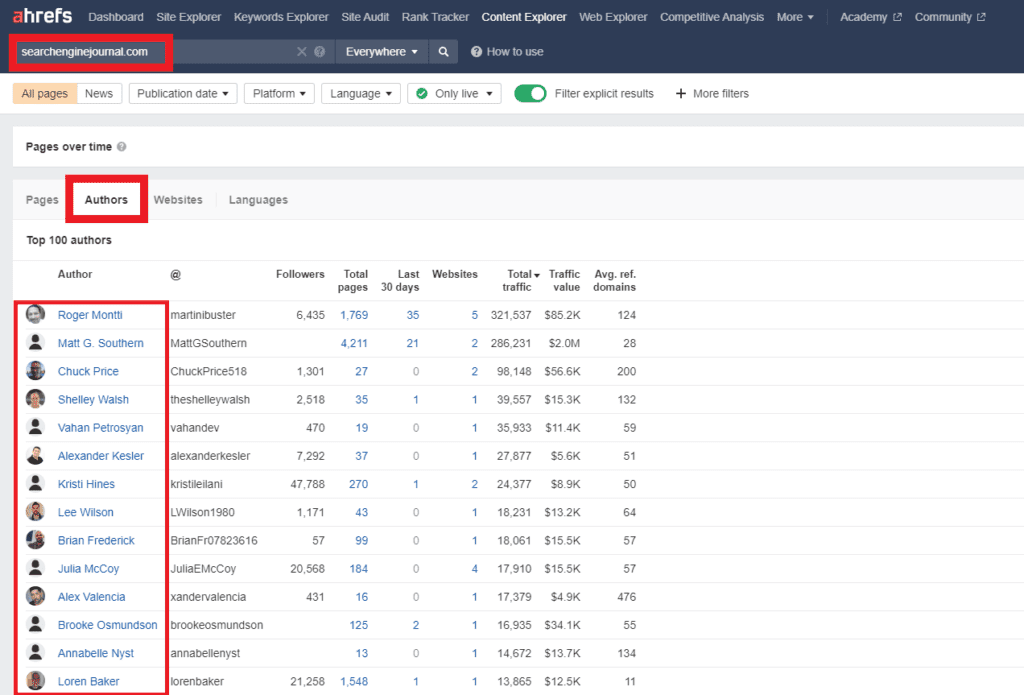Image resolution: width=1024 pixels, height=695 pixels.
Task: Select the Authors tab
Action: click(x=106, y=200)
